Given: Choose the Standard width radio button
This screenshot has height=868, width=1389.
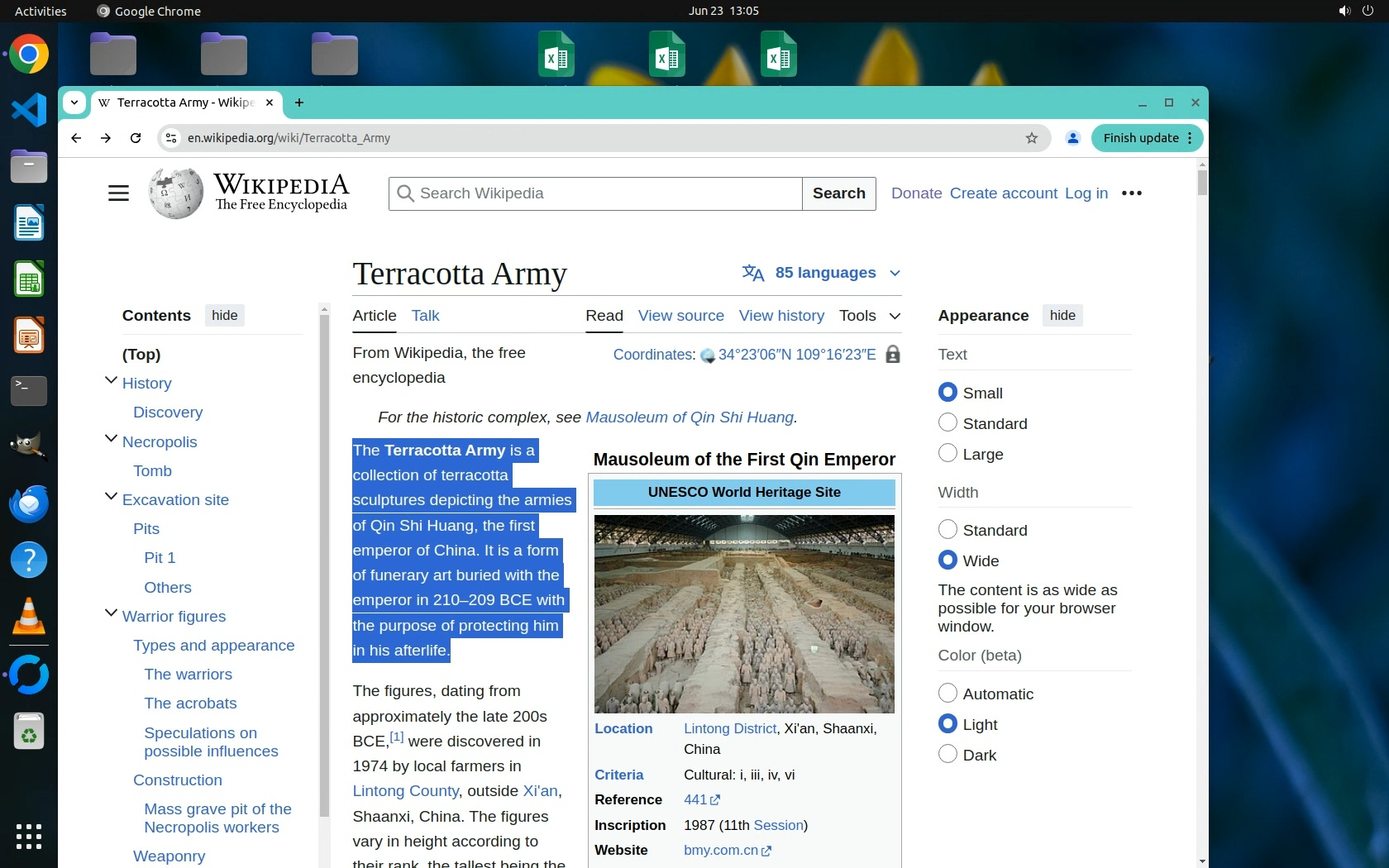Looking at the screenshot, I should (x=947, y=530).
